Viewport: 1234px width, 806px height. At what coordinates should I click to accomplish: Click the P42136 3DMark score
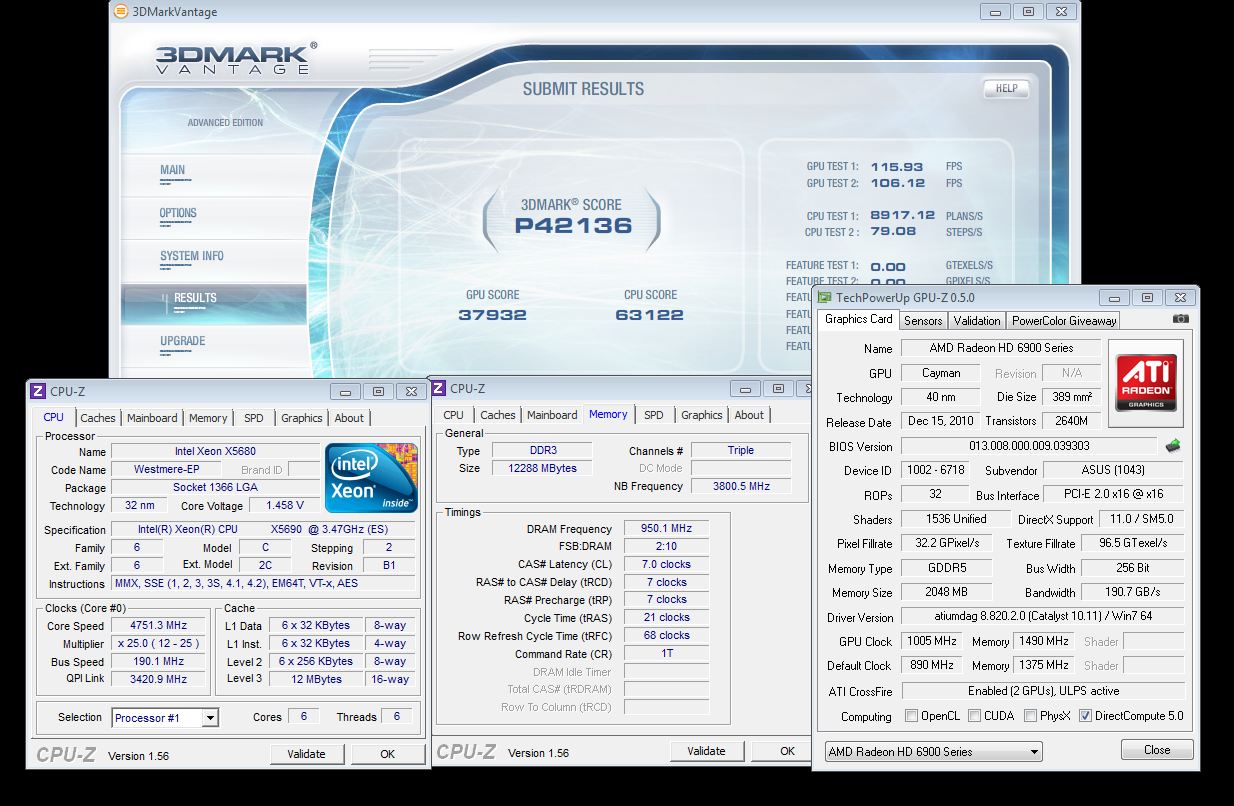coord(574,226)
